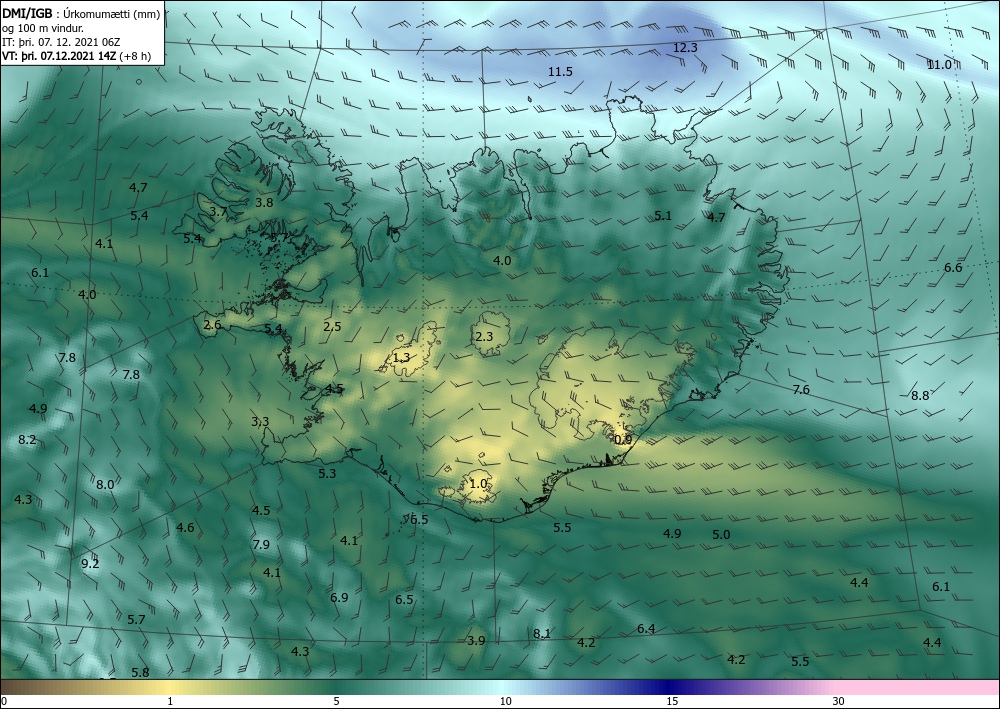Click the 7.6 value off the east coast
Image resolution: width=1000 pixels, height=709 pixels.
pyautogui.click(x=800, y=390)
